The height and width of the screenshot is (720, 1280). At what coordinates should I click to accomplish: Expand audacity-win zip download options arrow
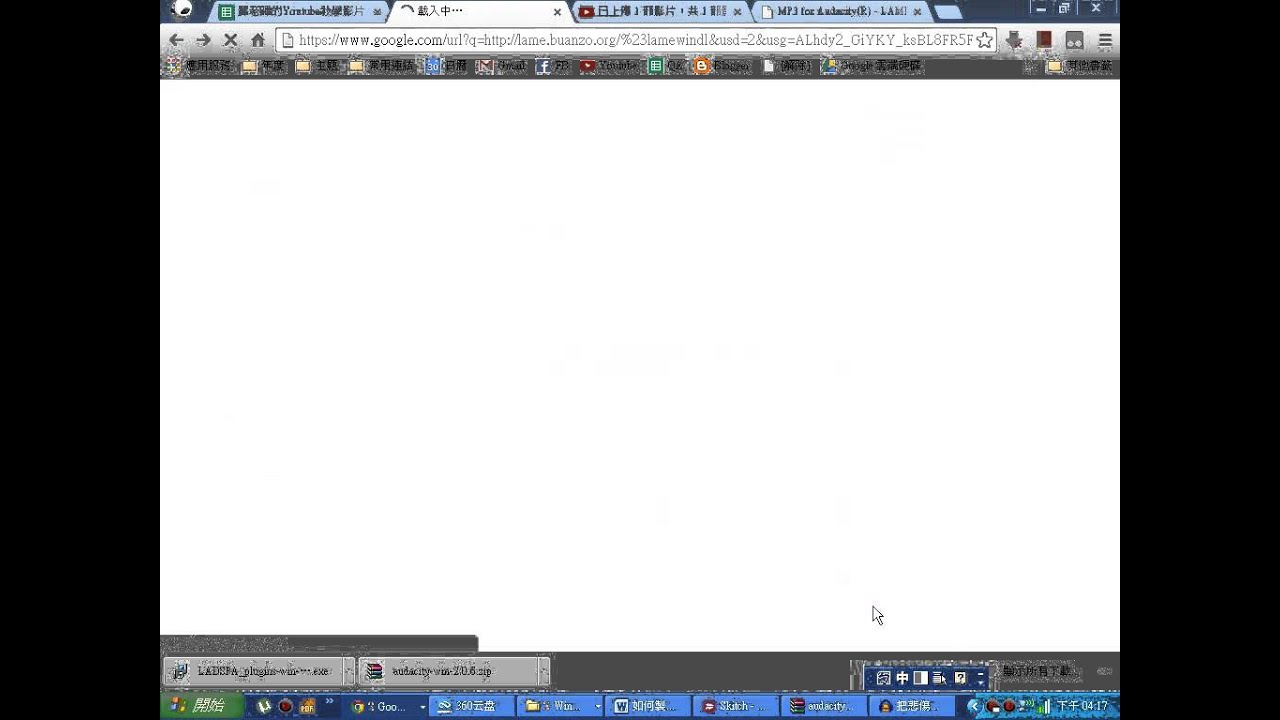544,671
